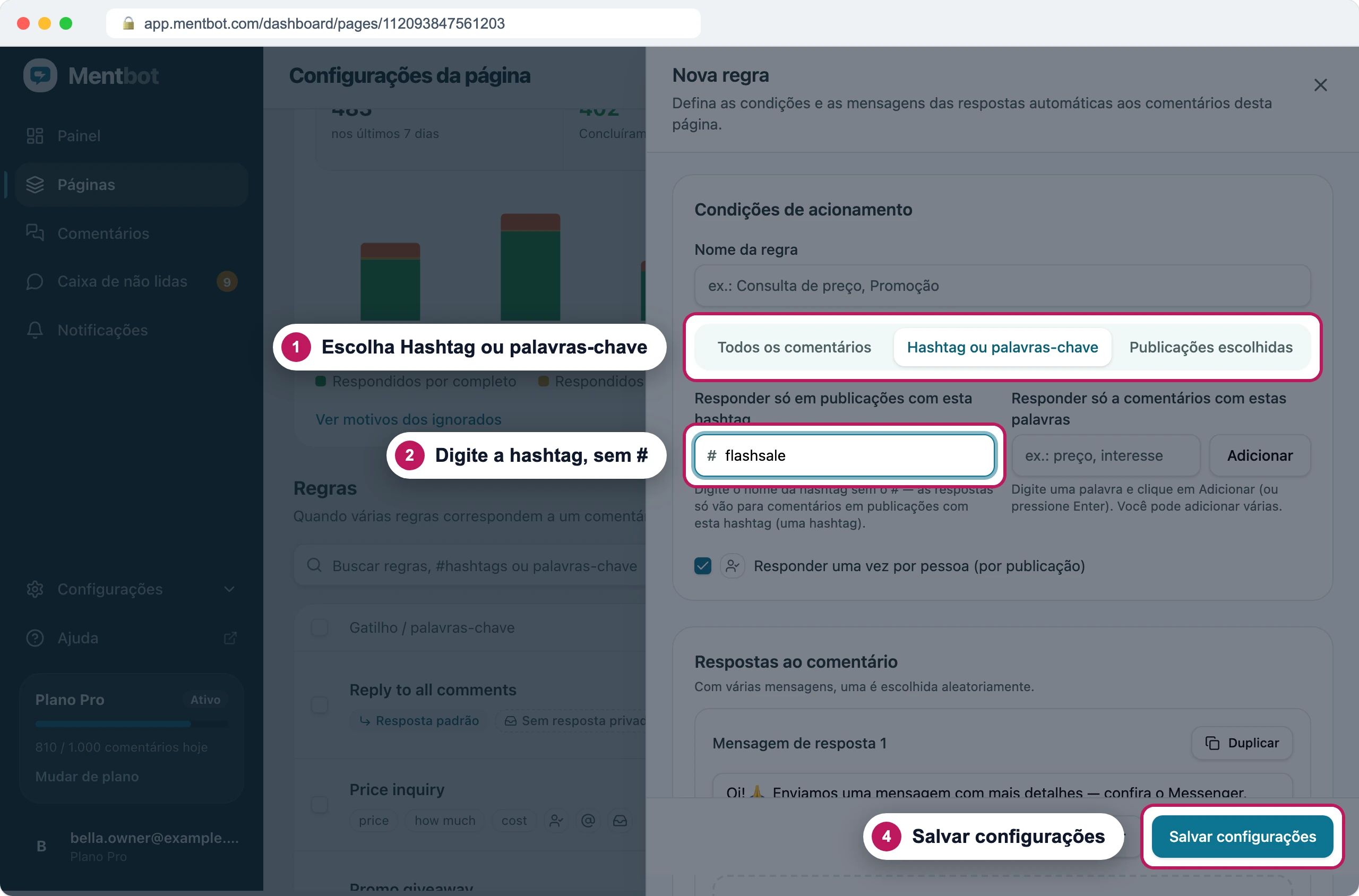This screenshot has height=896, width=1359.
Task: Open Comentários in the sidebar
Action: click(132, 233)
